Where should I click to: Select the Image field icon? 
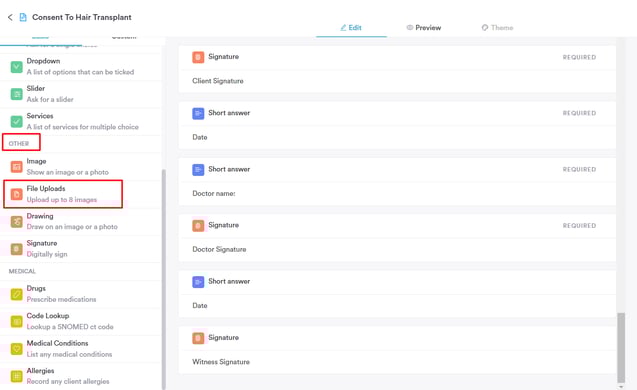tap(17, 167)
